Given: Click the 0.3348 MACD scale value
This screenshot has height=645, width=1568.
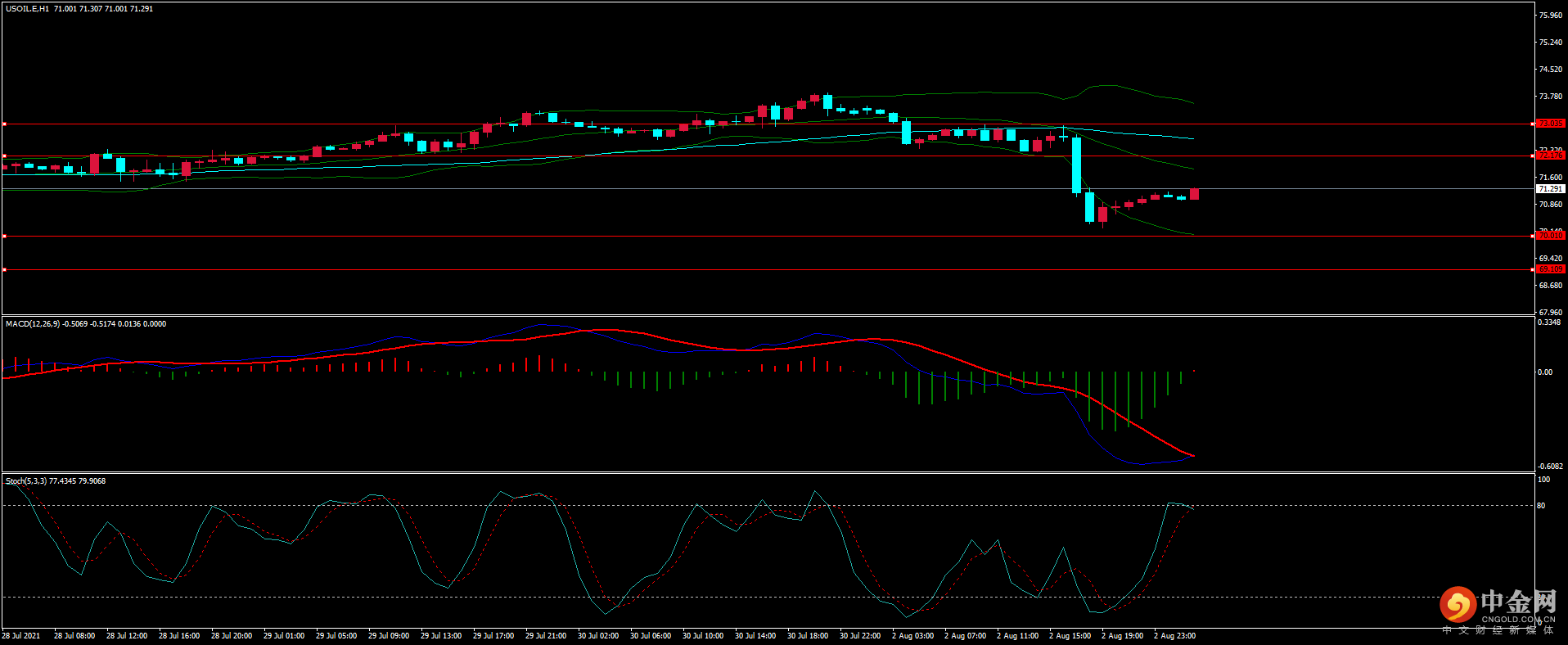Looking at the screenshot, I should point(1549,322).
